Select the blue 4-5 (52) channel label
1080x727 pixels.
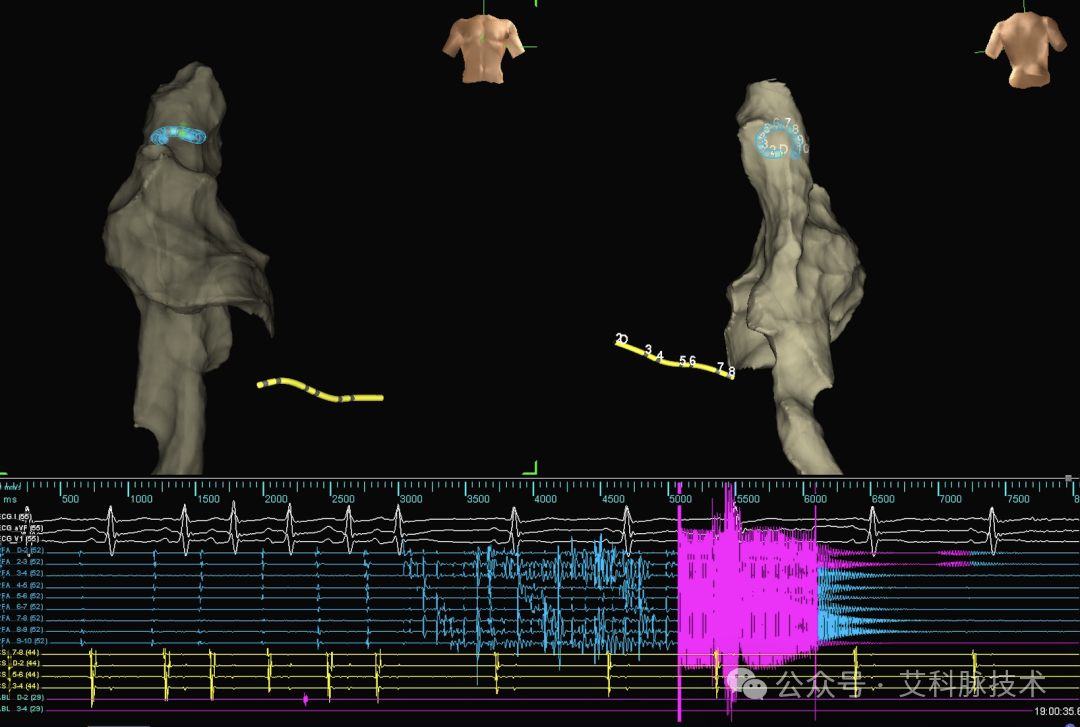(x=21, y=585)
